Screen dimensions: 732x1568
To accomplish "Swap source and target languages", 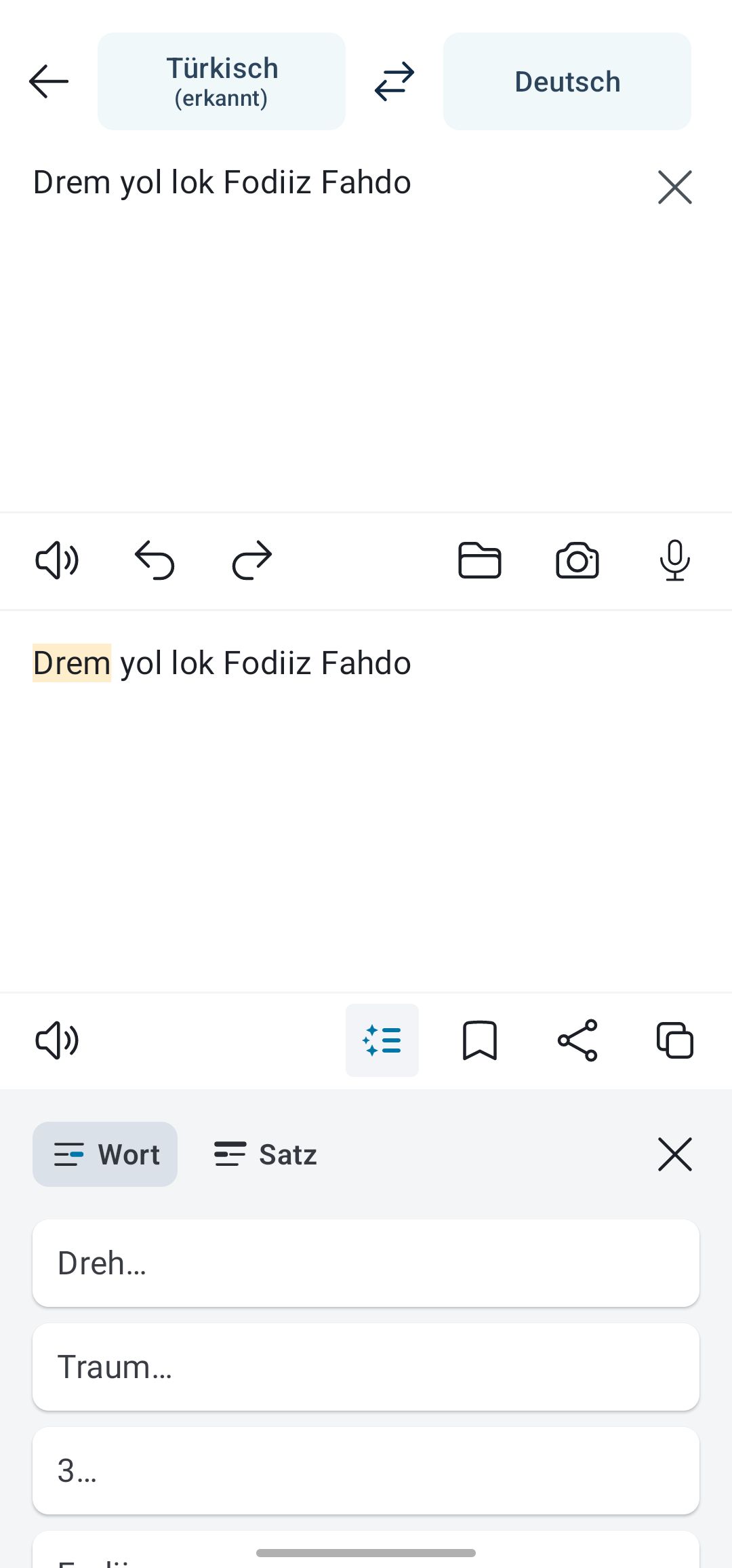I will click(x=394, y=81).
